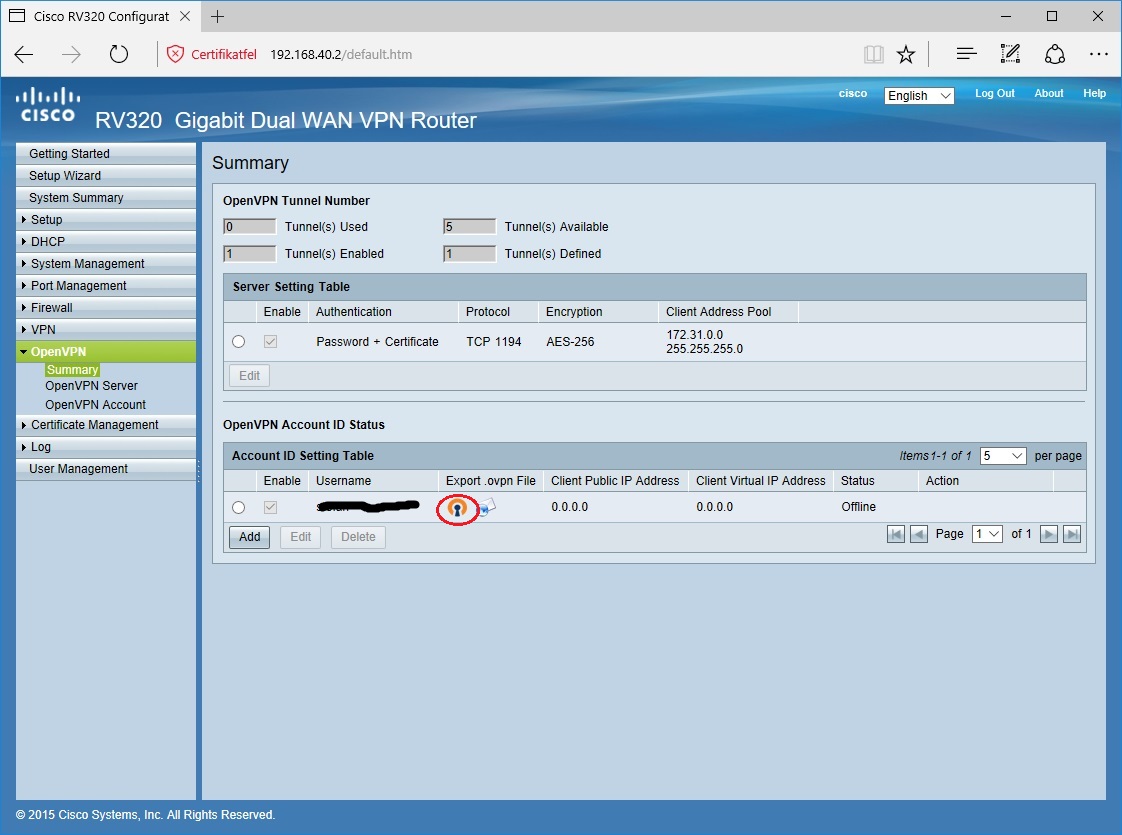Select the server setting table row radio
The image size is (1122, 835).
238,342
